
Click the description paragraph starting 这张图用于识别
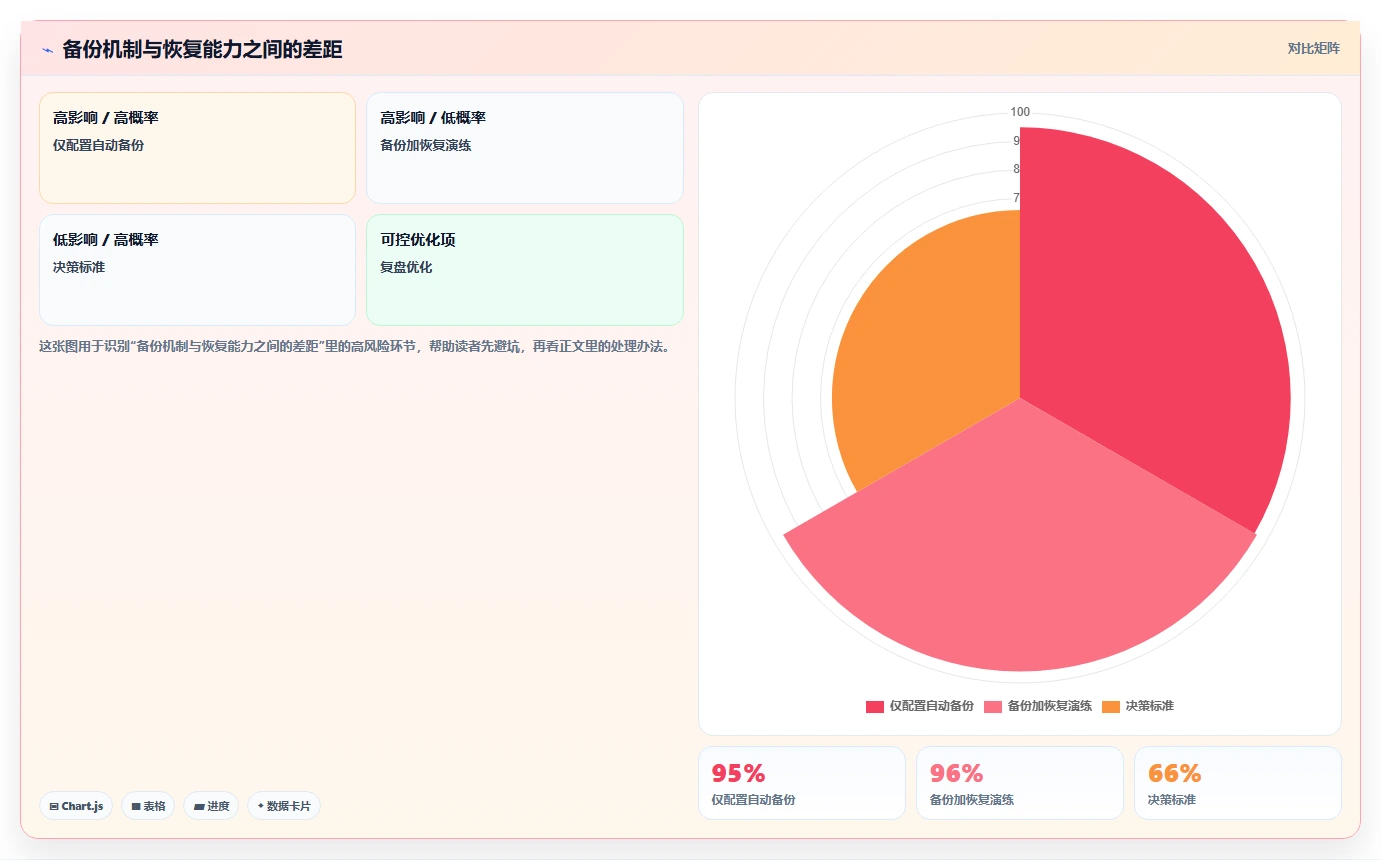tap(354, 347)
